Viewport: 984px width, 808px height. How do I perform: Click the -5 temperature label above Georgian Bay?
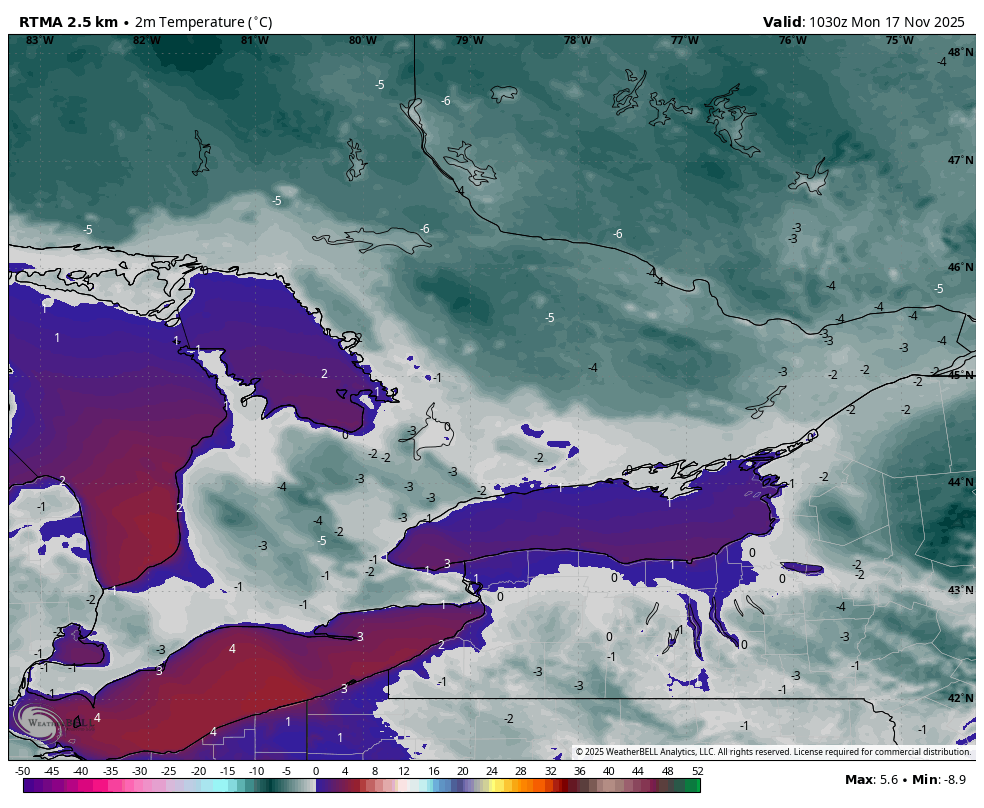click(x=275, y=202)
